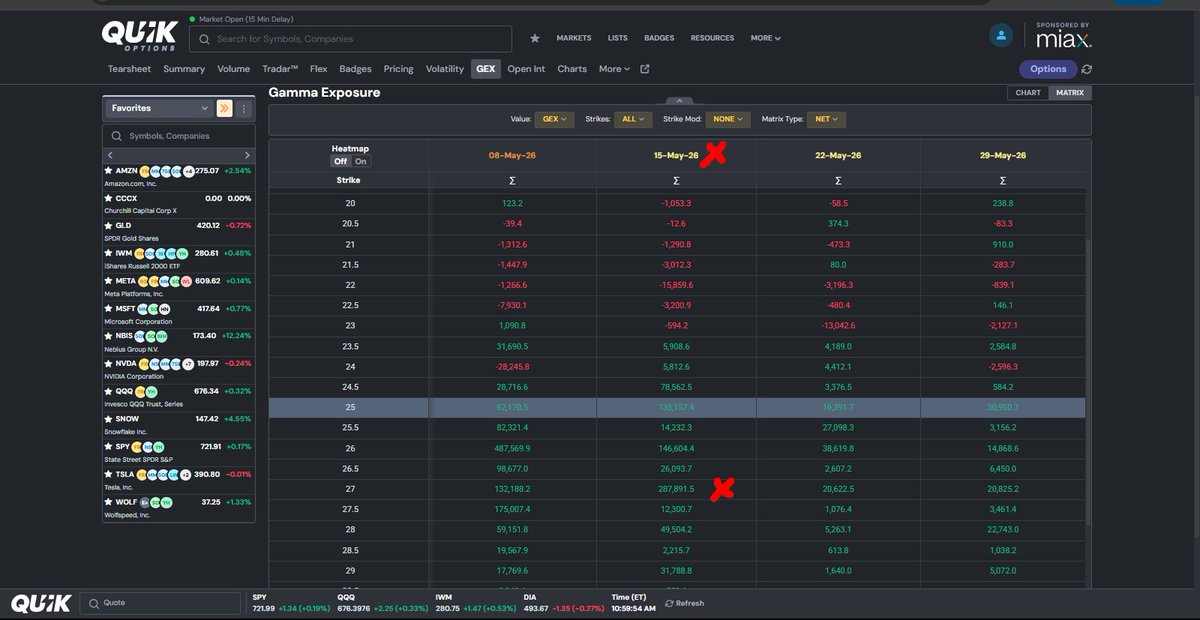Click the star icon beside TSLA

coord(109,474)
